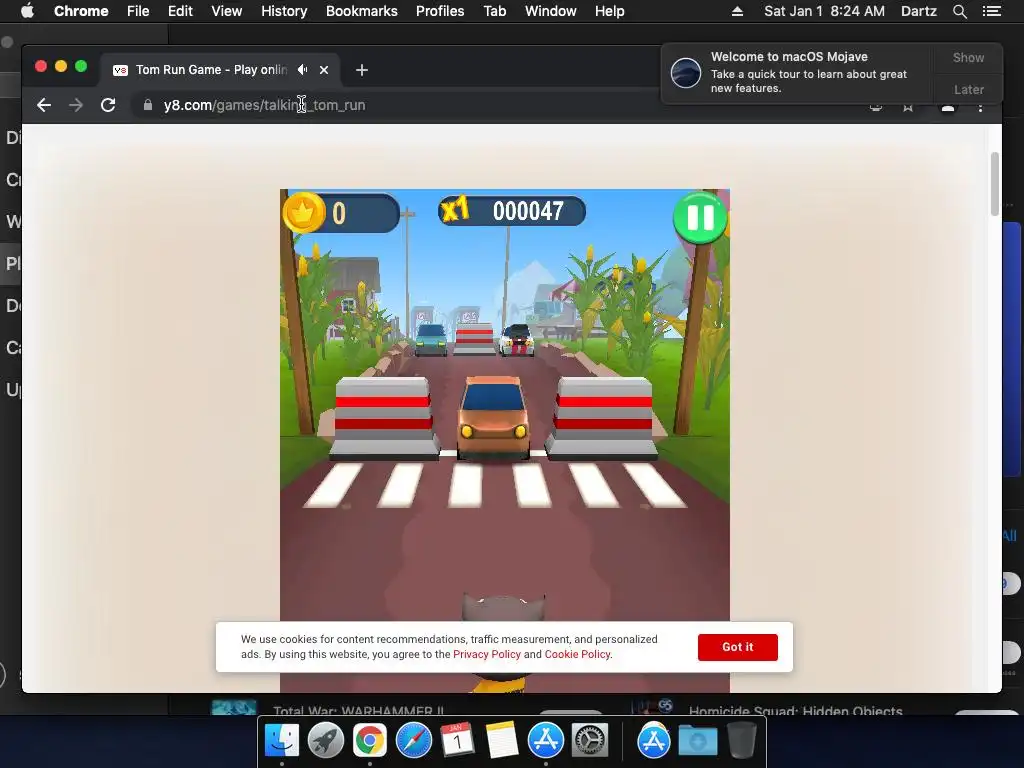
Task: Click the date and time in menu bar
Action: tap(824, 11)
